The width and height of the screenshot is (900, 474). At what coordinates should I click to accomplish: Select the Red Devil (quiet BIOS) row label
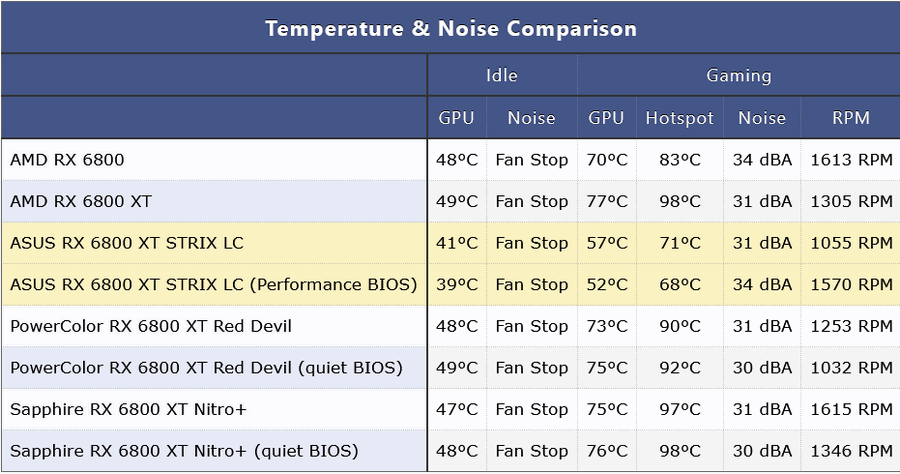(x=207, y=368)
